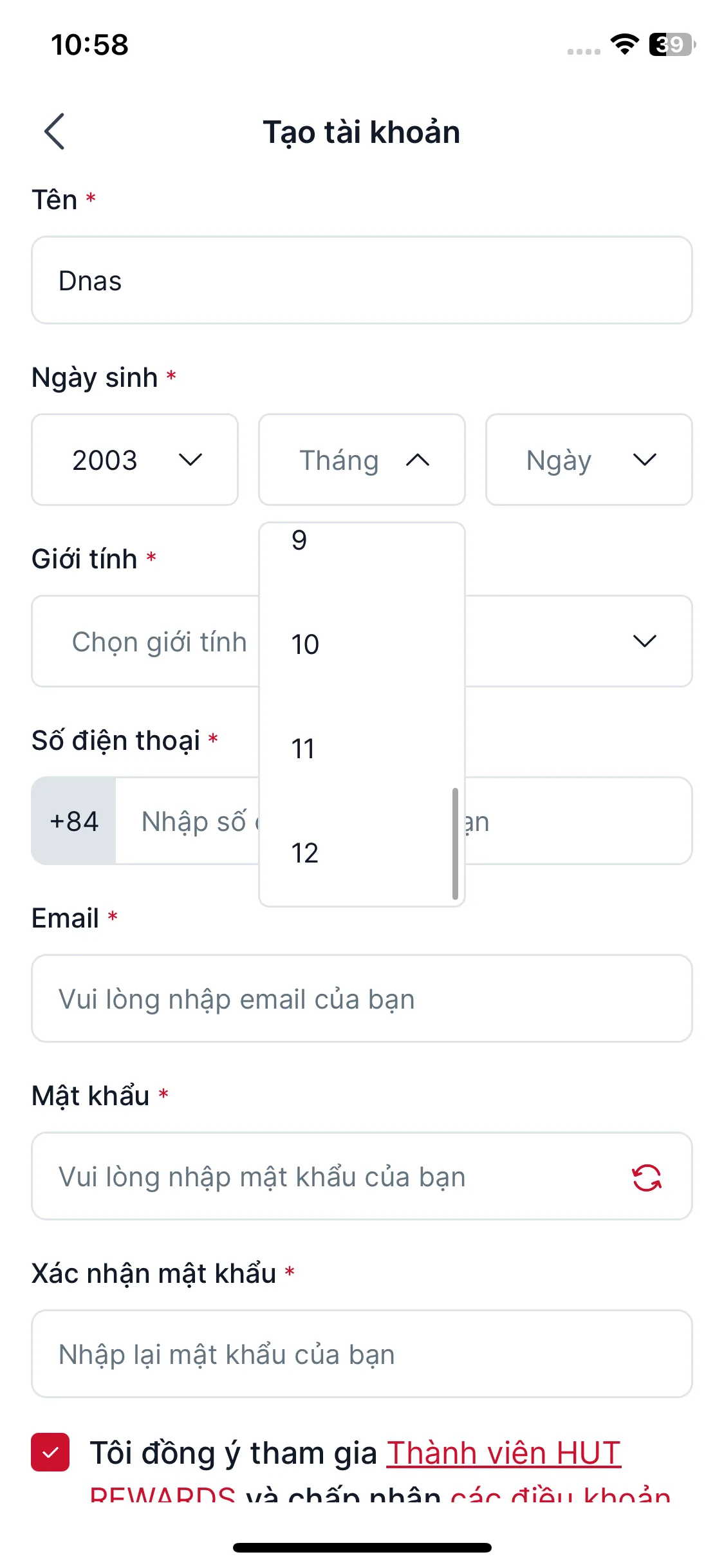Select month 9 from the list
The height and width of the screenshot is (1568, 724).
pos(300,541)
